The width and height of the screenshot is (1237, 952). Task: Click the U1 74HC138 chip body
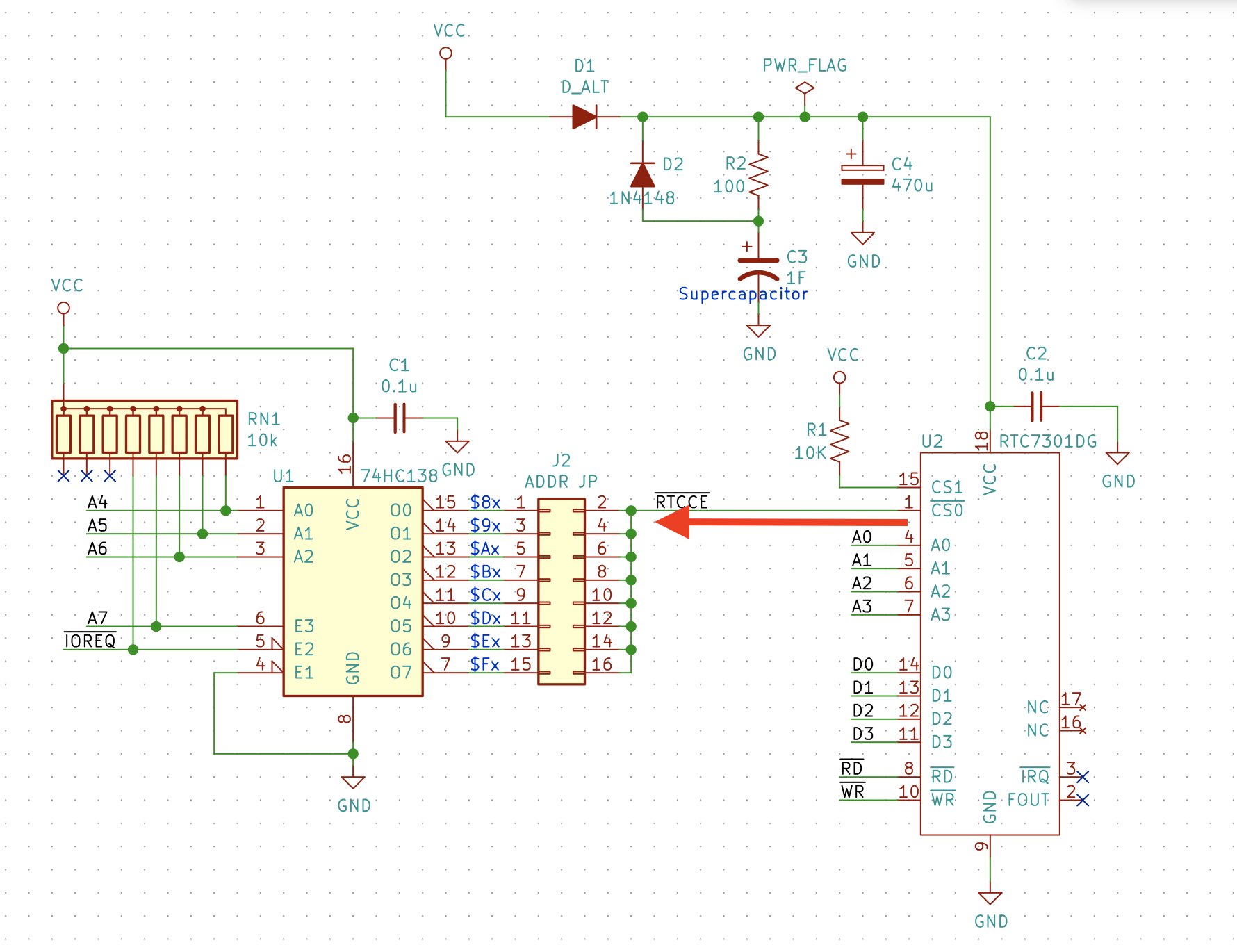[x=353, y=591]
